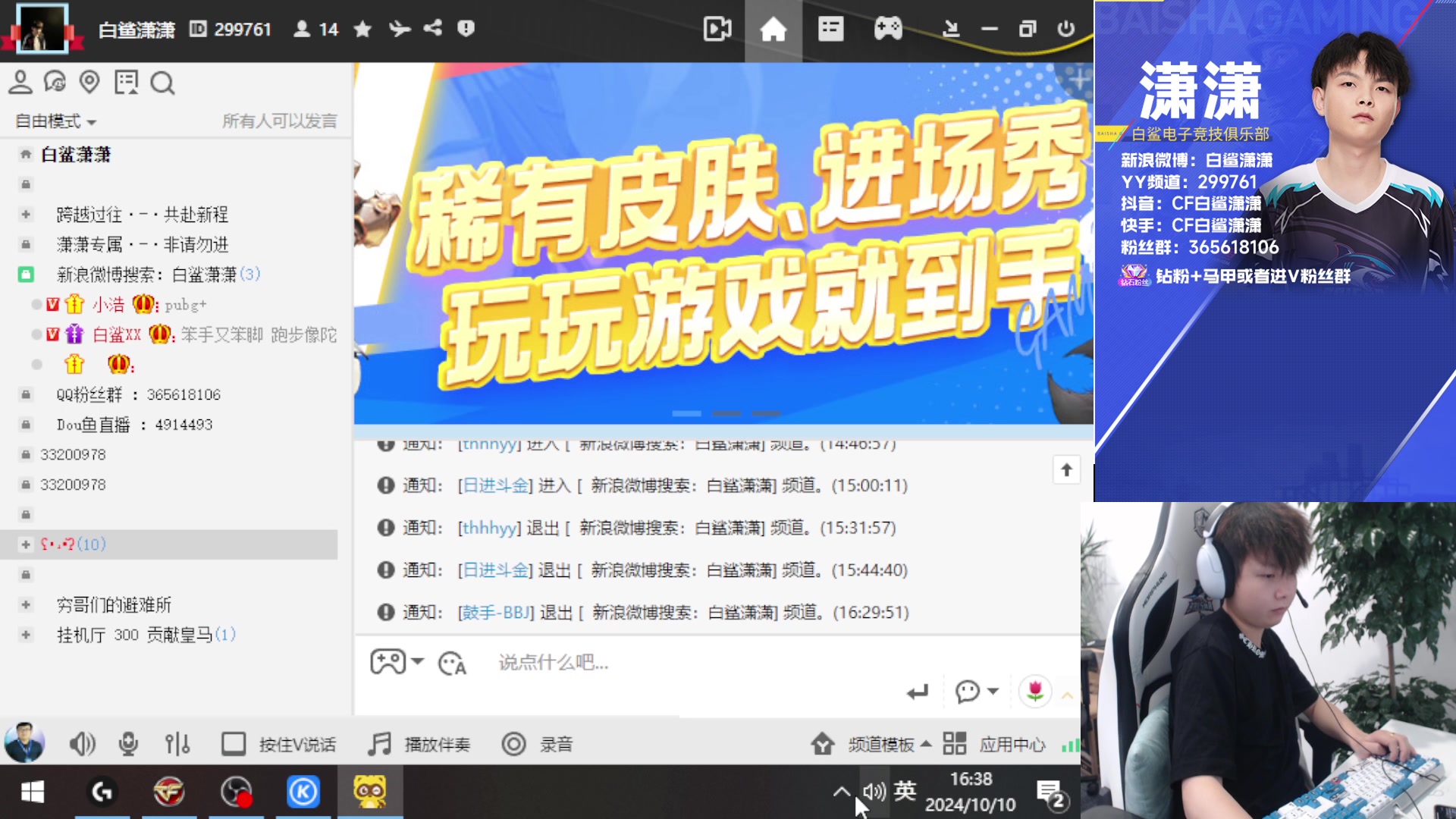Open the 应用中心 app center
Viewport: 1456px width, 819px height.
click(994, 744)
